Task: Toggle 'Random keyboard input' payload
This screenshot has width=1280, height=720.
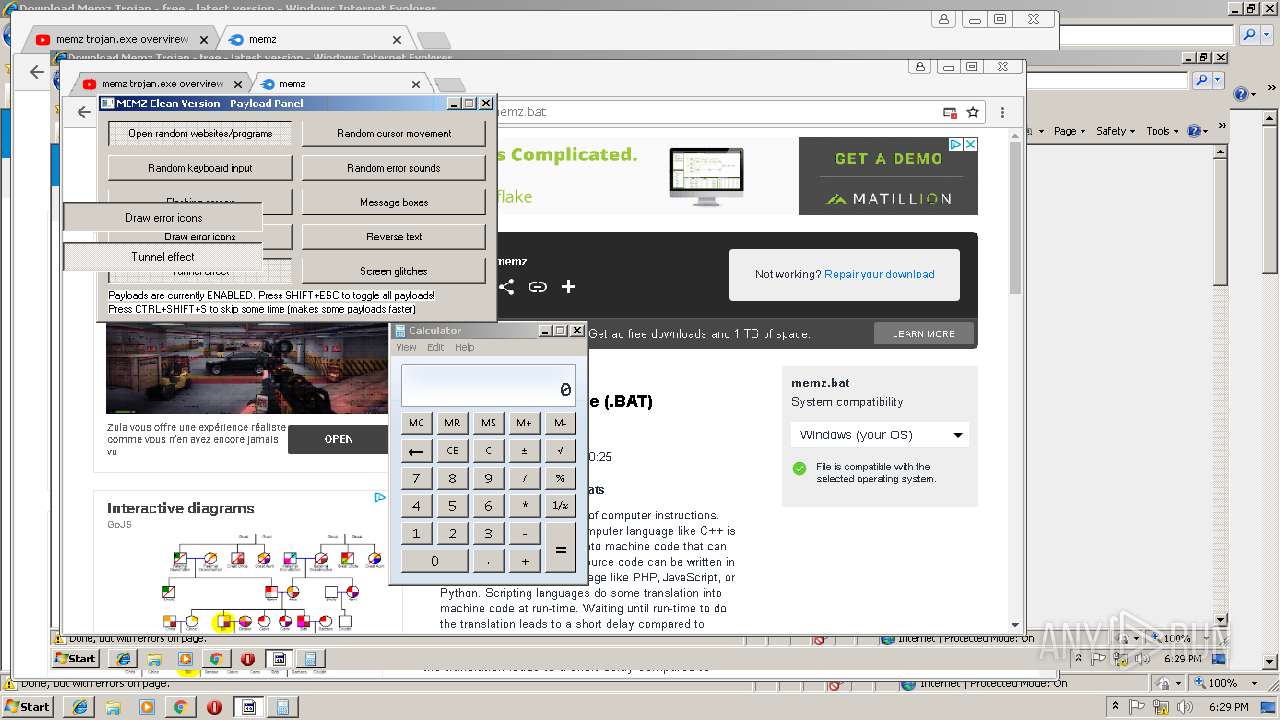Action: coord(200,168)
